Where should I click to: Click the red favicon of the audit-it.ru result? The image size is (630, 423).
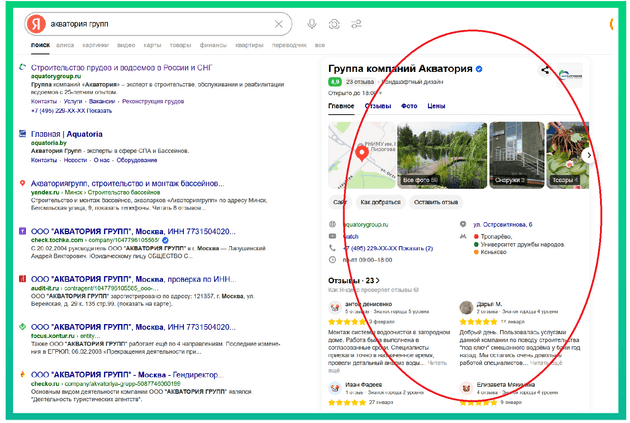pos(22,279)
